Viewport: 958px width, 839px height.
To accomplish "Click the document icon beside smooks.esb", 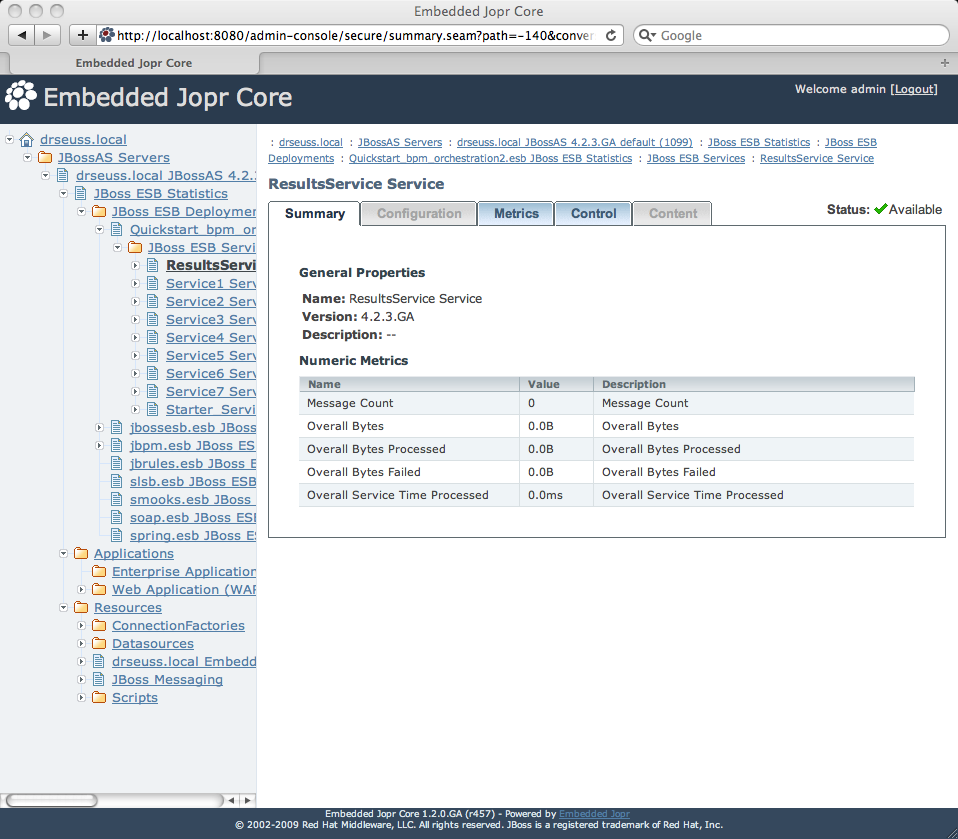I will (x=117, y=499).
